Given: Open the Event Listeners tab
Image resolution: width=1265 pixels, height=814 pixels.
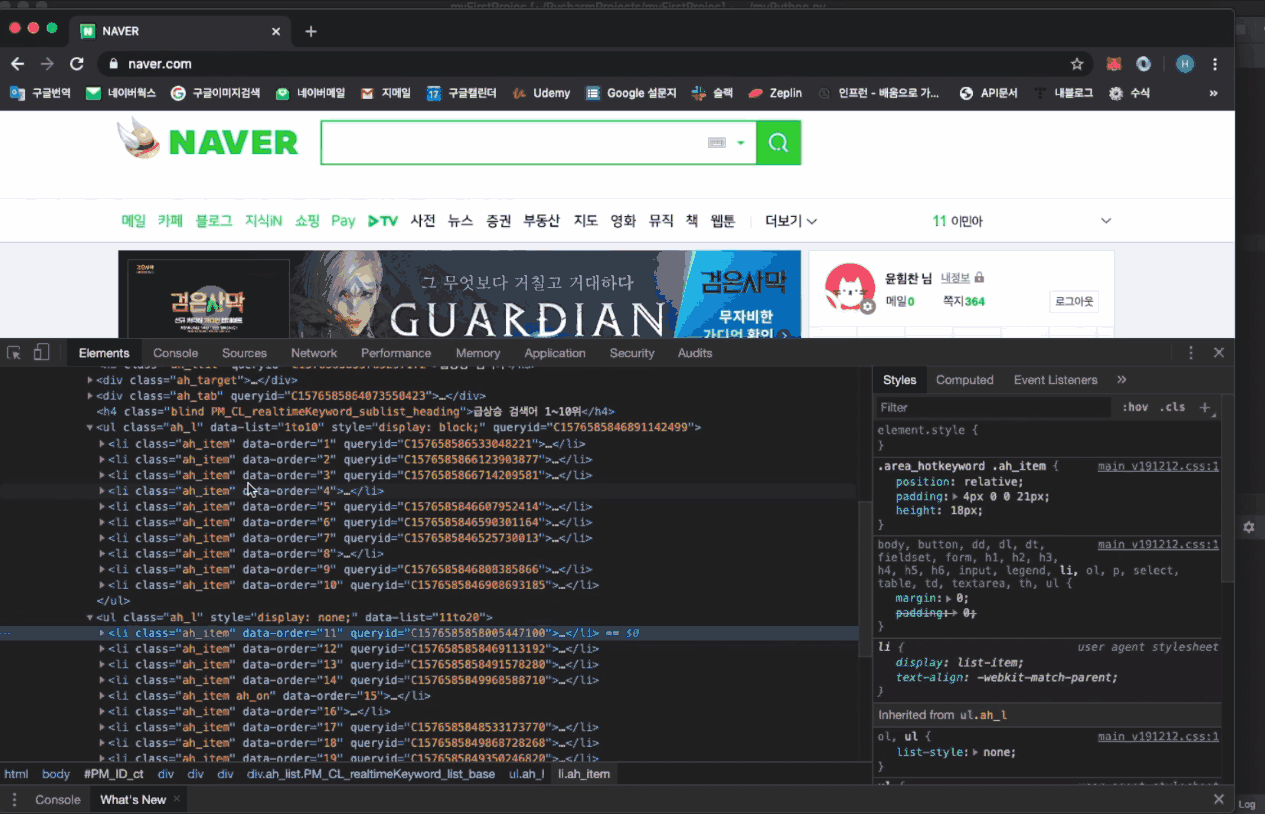Looking at the screenshot, I should coord(1055,380).
